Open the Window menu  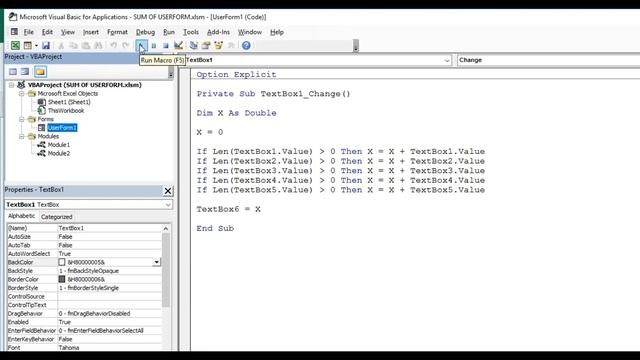pyautogui.click(x=250, y=32)
